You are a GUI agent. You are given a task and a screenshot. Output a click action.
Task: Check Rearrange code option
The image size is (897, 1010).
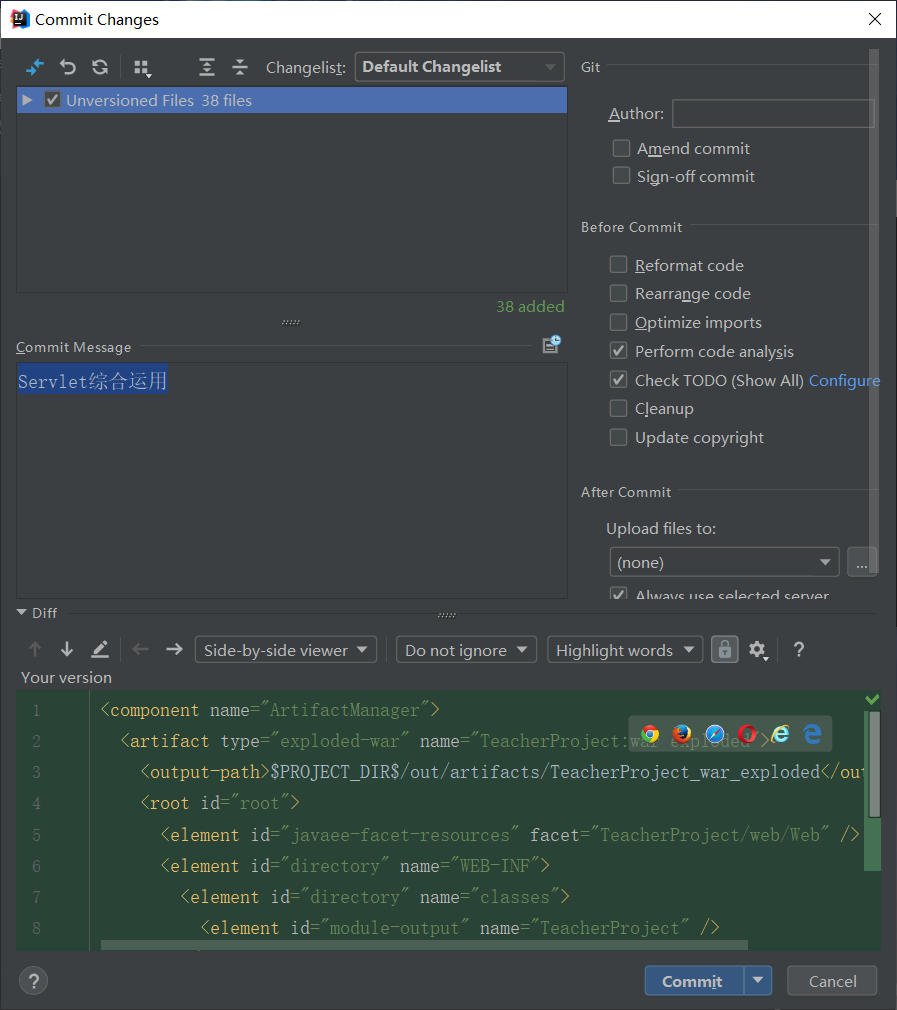(618, 293)
